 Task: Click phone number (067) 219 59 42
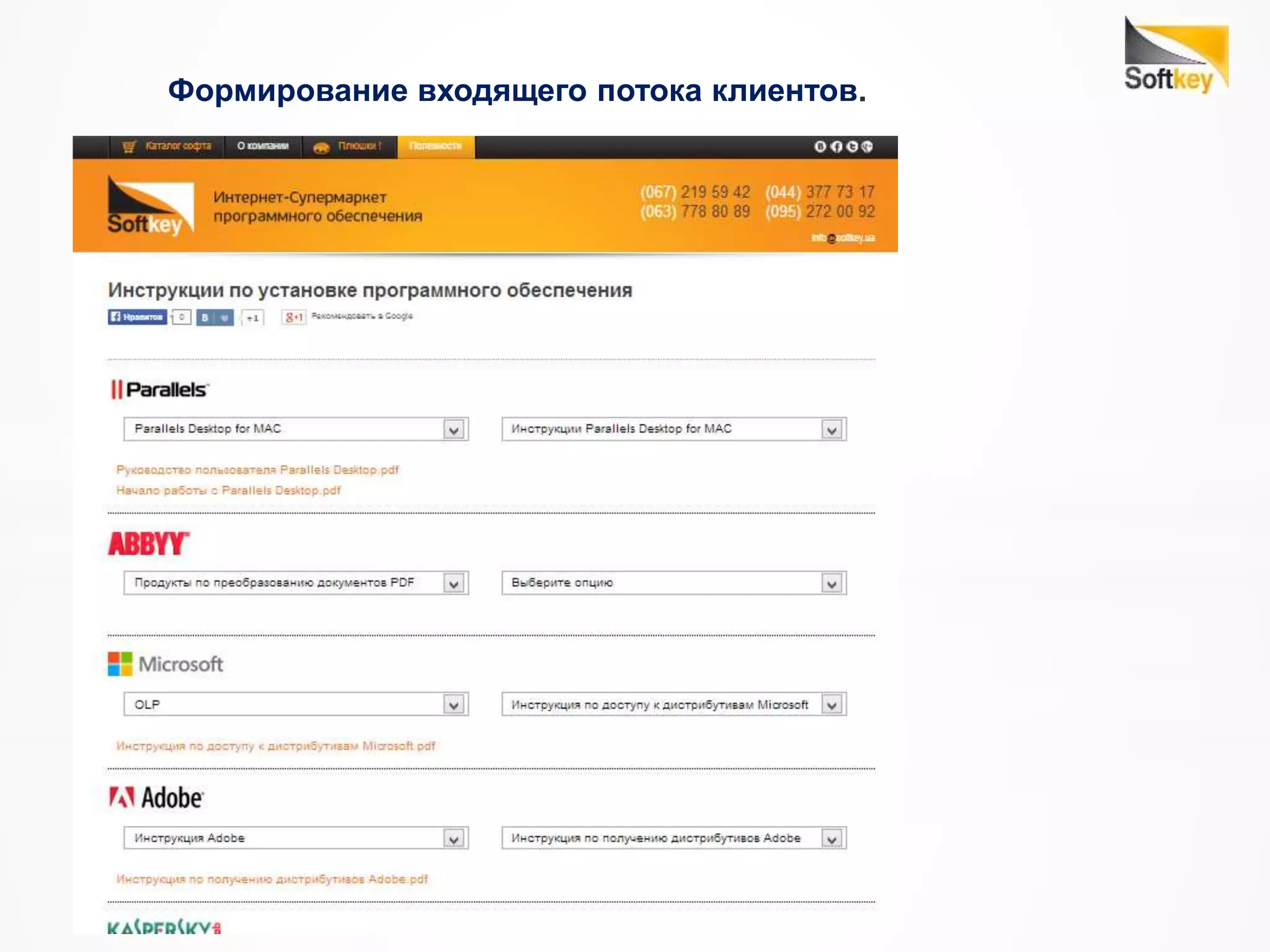click(695, 192)
